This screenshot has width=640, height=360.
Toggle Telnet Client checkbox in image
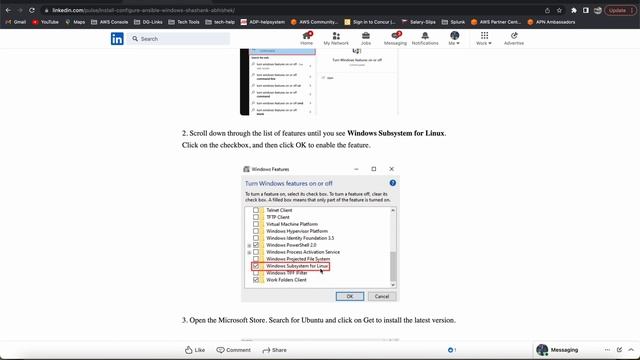pos(256,210)
